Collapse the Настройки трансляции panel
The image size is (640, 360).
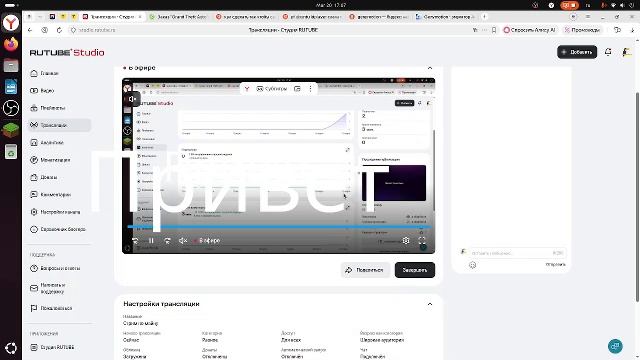point(430,304)
